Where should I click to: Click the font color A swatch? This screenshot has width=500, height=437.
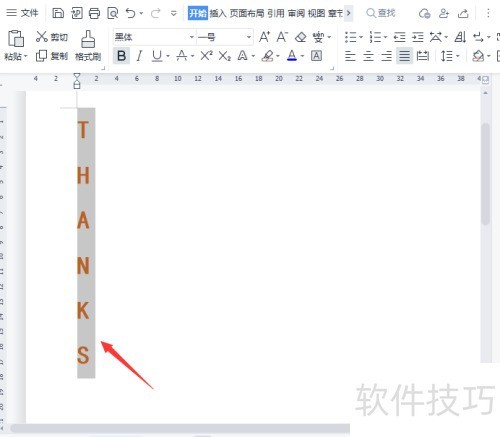click(x=292, y=56)
